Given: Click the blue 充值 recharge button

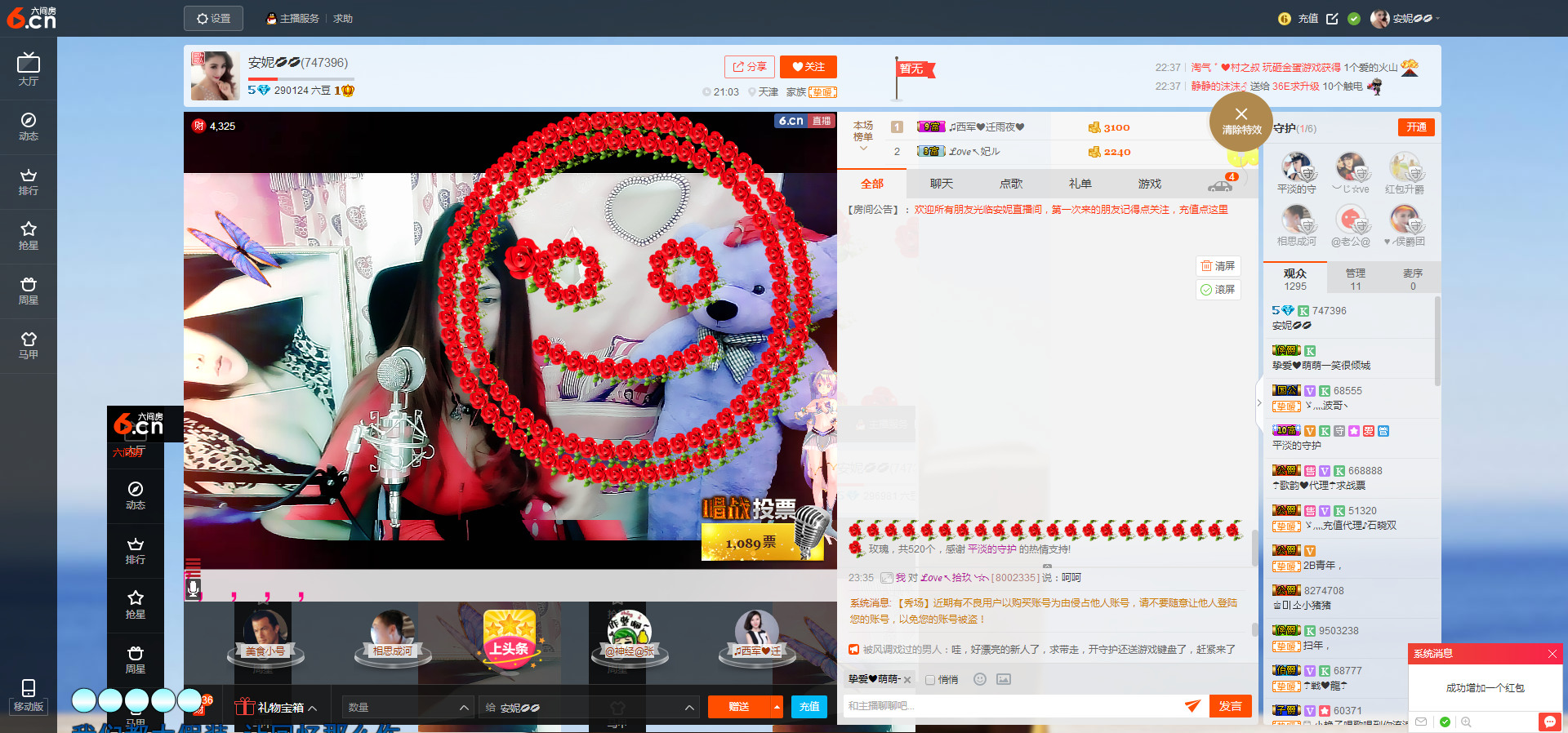Looking at the screenshot, I should pyautogui.click(x=809, y=707).
